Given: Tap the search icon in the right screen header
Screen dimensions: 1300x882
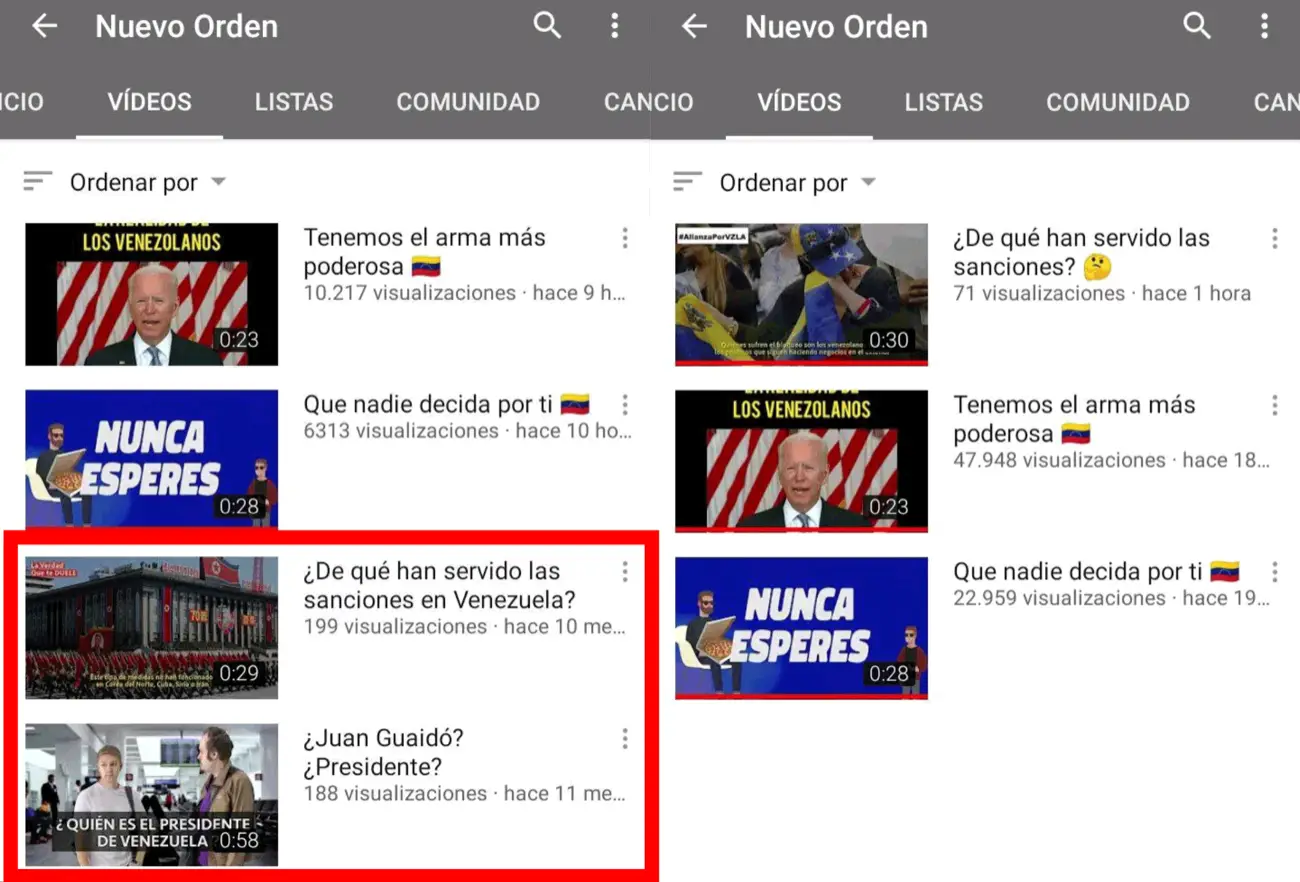Looking at the screenshot, I should [x=1197, y=27].
